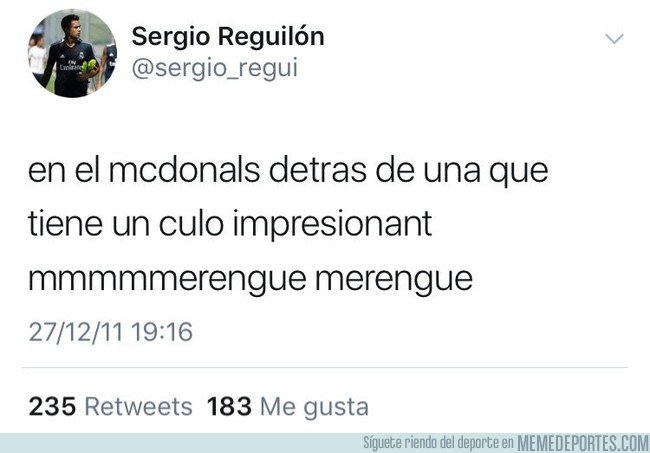View the 235 Retweets list
This screenshot has height=453, width=650.
pos(110,407)
